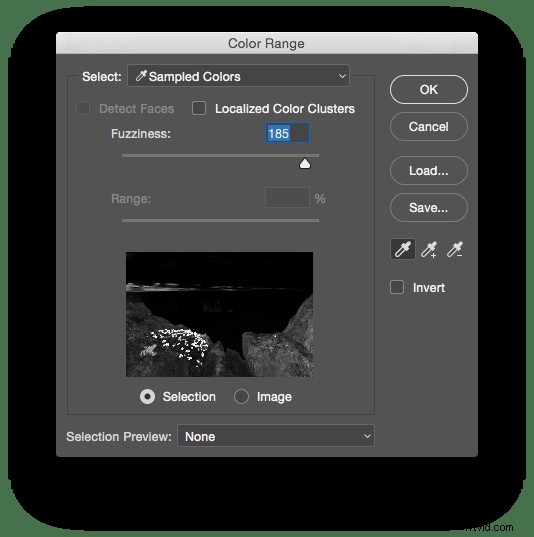Viewport: 534px width, 537px height.
Task: Choose the Selection radio button
Action: (147, 397)
